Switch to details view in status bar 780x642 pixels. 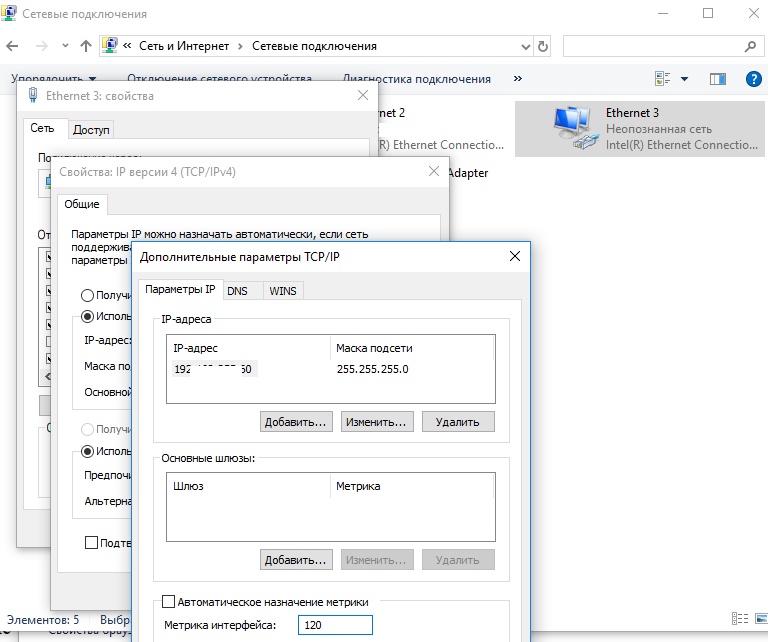pos(740,618)
